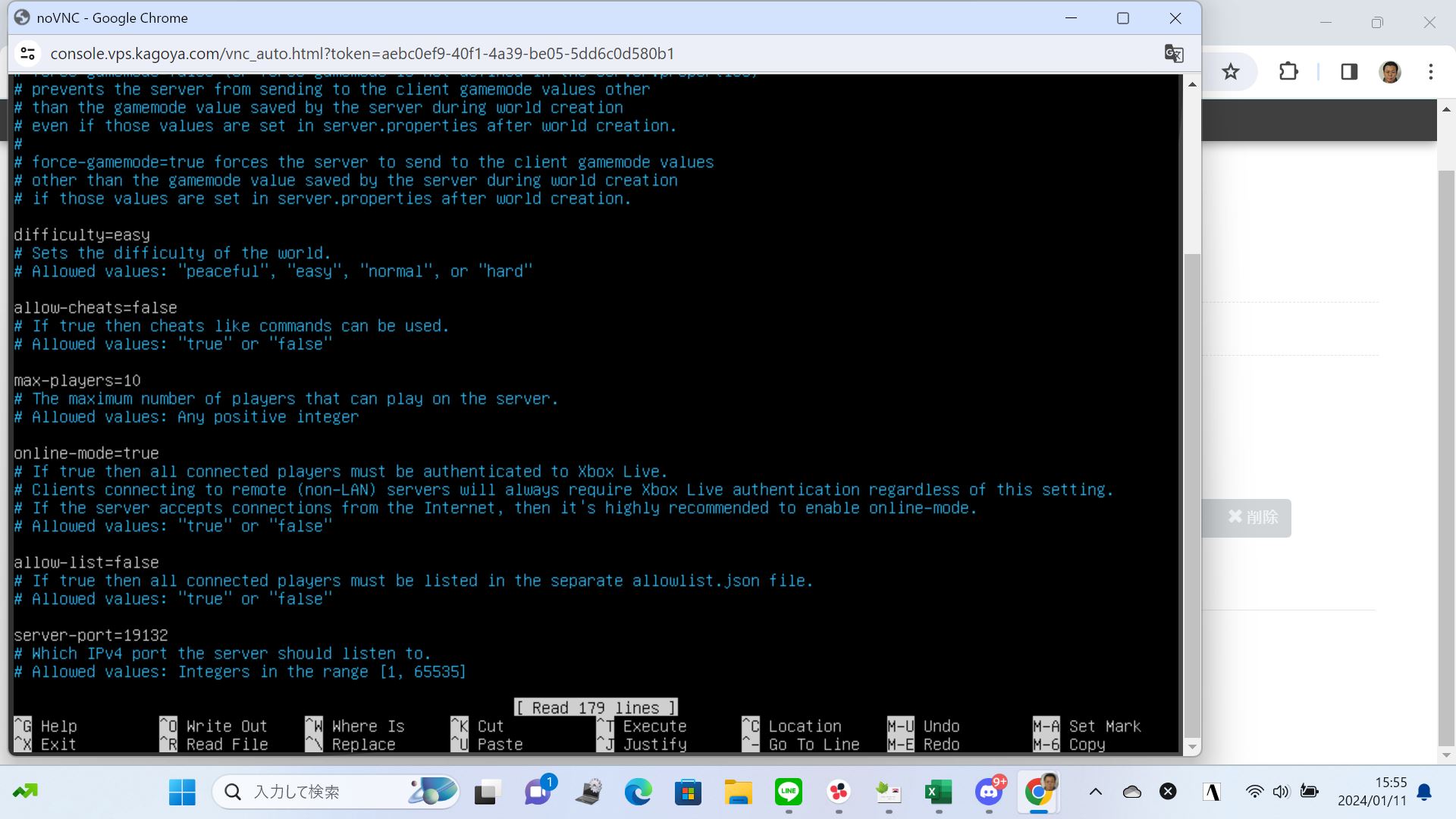Image resolution: width=1456 pixels, height=819 pixels.
Task: Open the notification bell in the tray
Action: (1424, 792)
